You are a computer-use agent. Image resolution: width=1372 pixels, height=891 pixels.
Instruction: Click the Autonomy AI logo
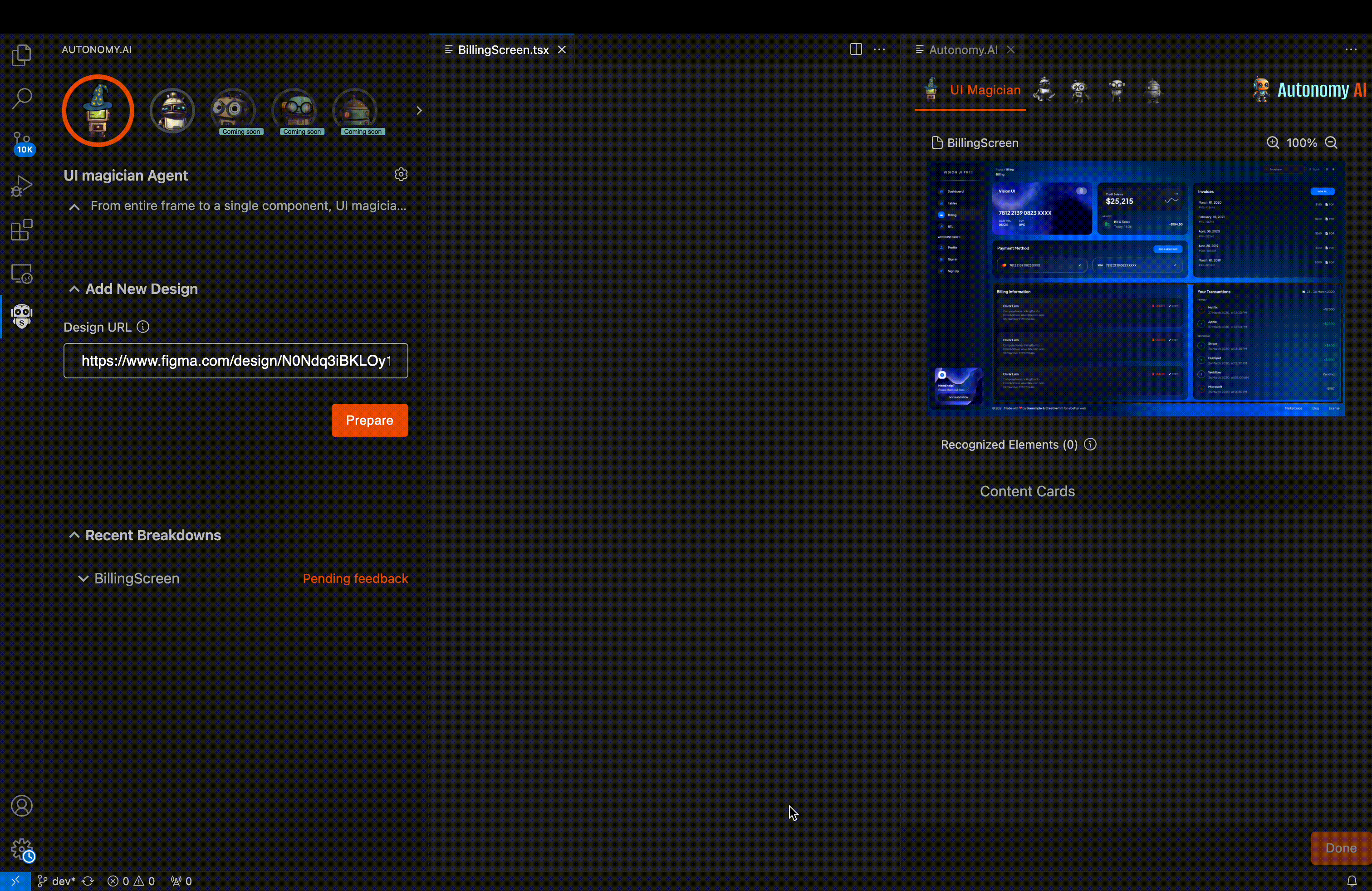pyautogui.click(x=1308, y=89)
